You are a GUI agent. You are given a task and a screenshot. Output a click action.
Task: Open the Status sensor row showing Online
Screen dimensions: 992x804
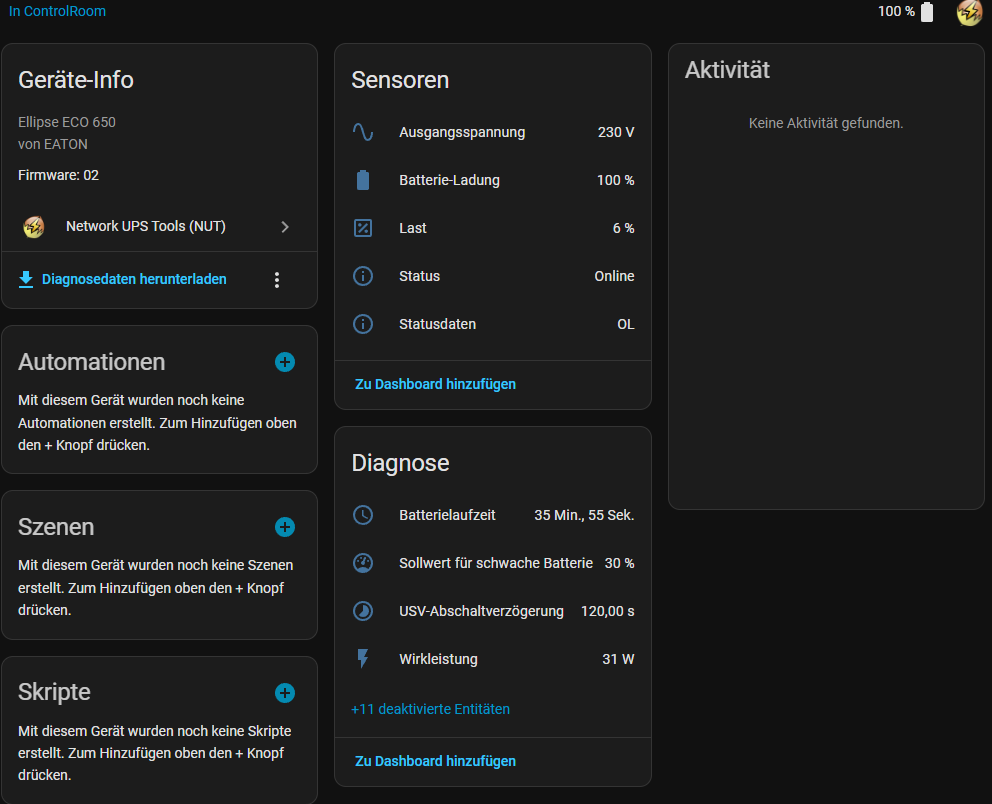tap(493, 276)
